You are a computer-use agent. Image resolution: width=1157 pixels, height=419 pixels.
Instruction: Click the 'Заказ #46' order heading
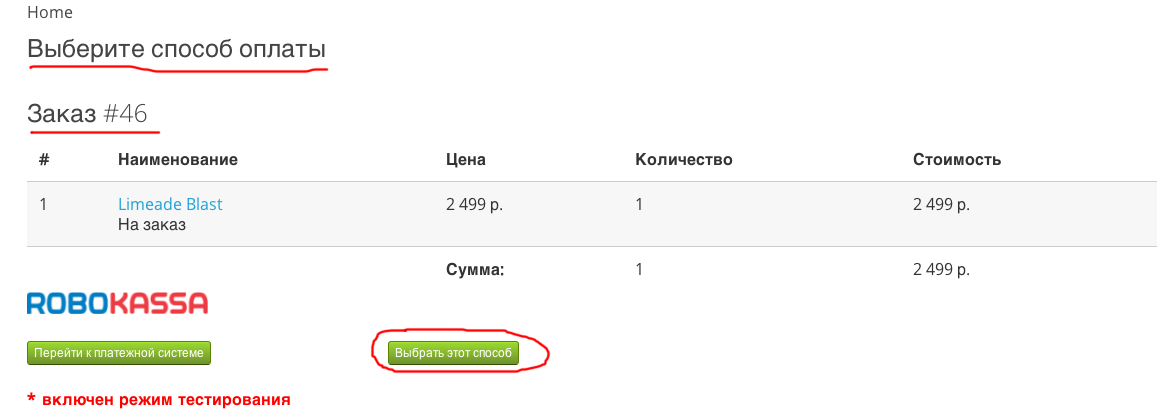pyautogui.click(x=88, y=114)
